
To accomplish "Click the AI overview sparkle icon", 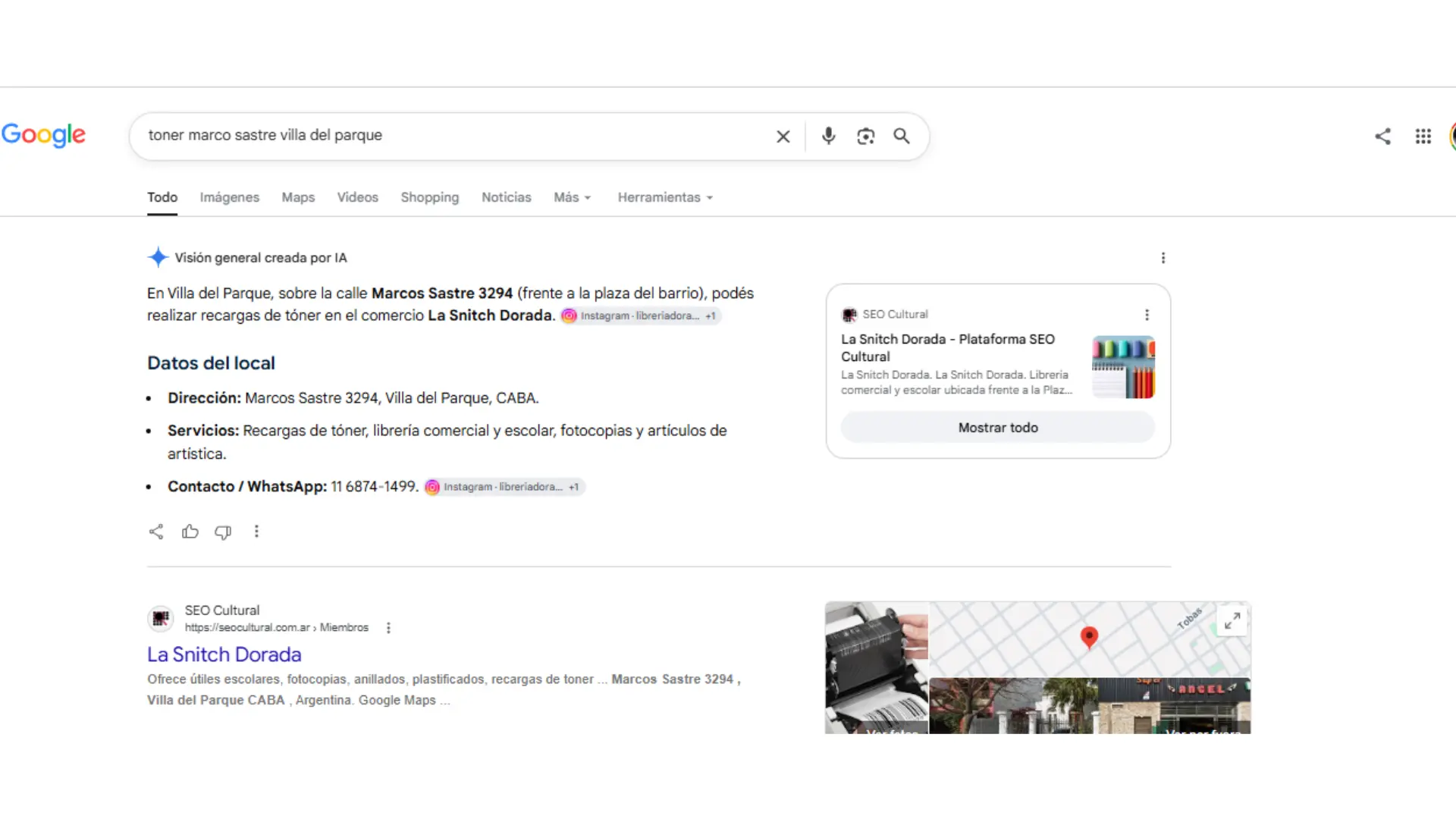I will (x=158, y=257).
